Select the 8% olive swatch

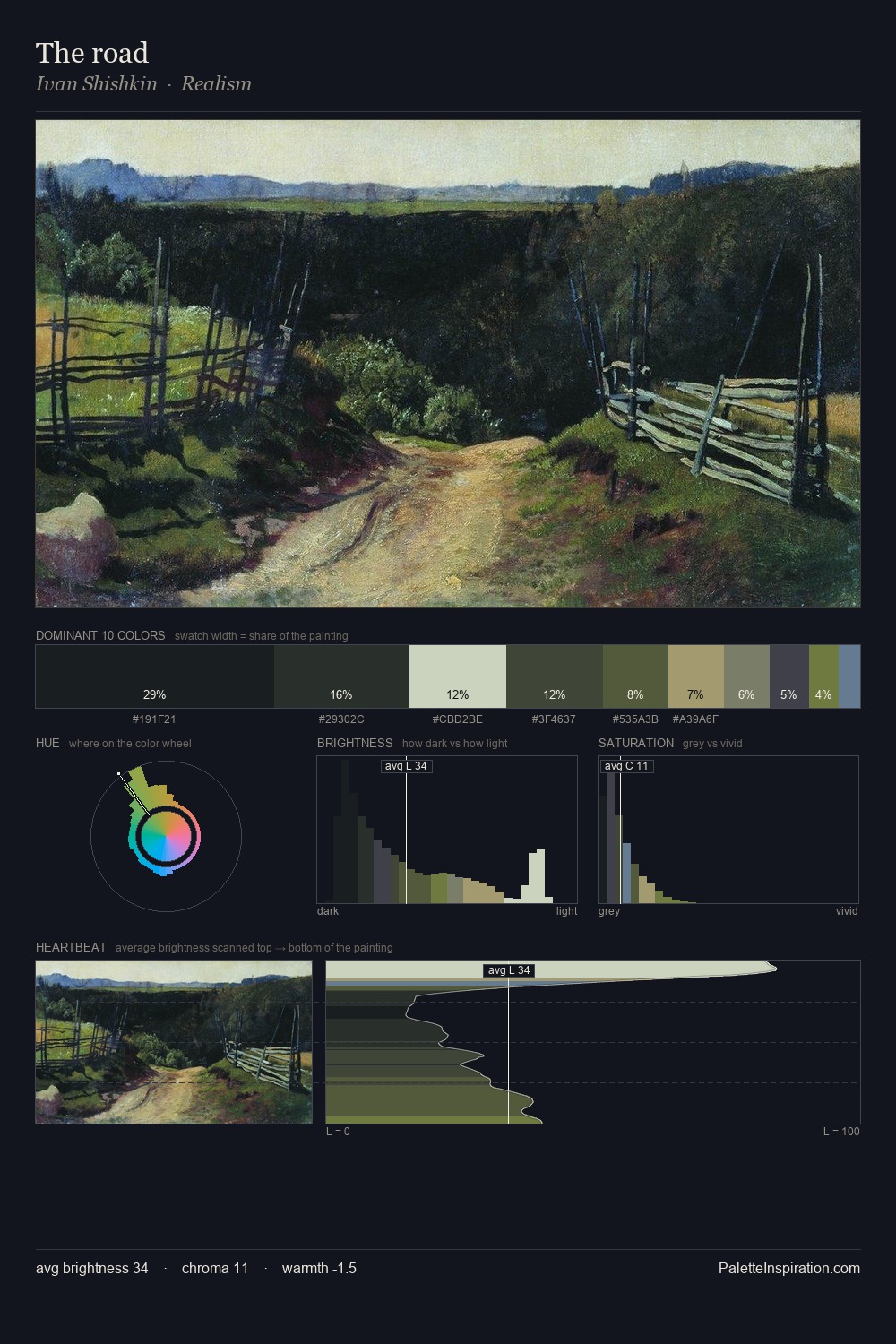(635, 676)
